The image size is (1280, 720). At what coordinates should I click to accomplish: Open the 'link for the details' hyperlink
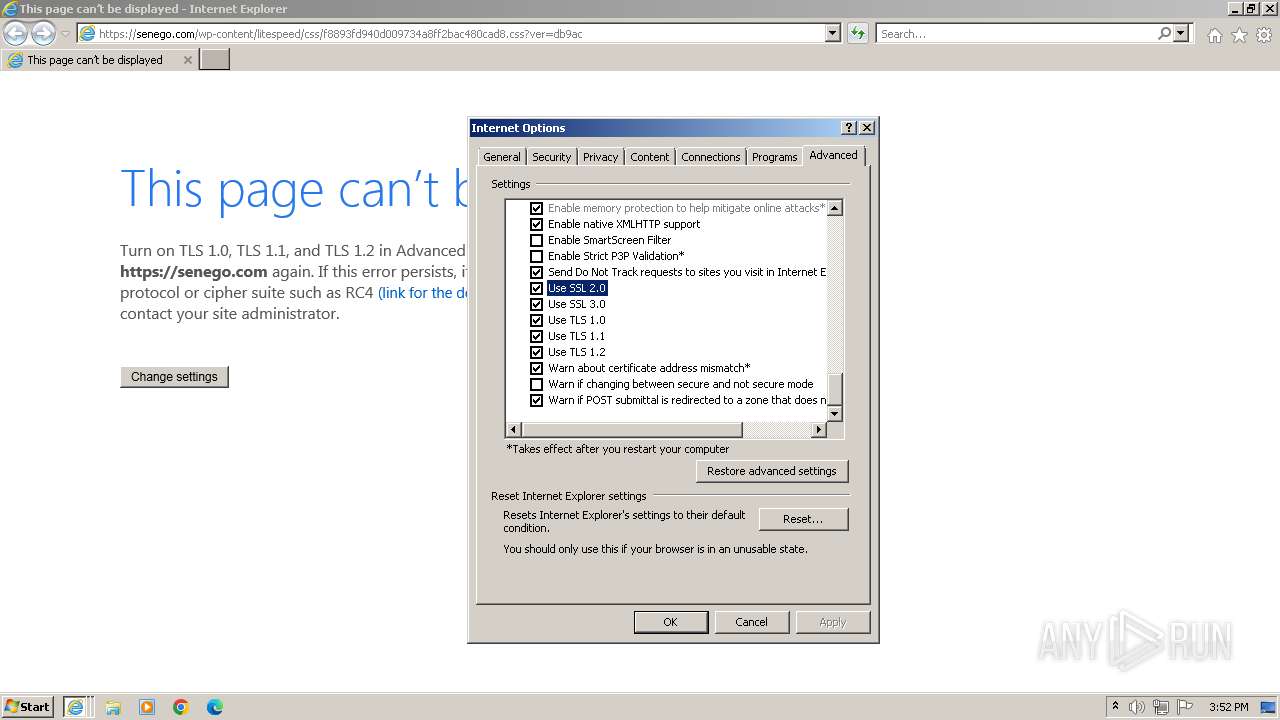click(424, 293)
